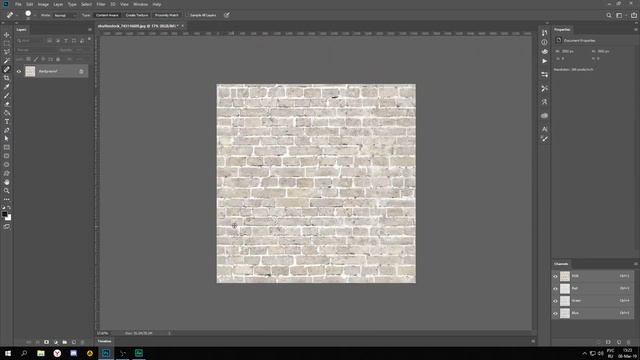Image resolution: width=640 pixels, height=360 pixels.
Task: Select the Spot Healing Brush tool
Action: [7, 69]
